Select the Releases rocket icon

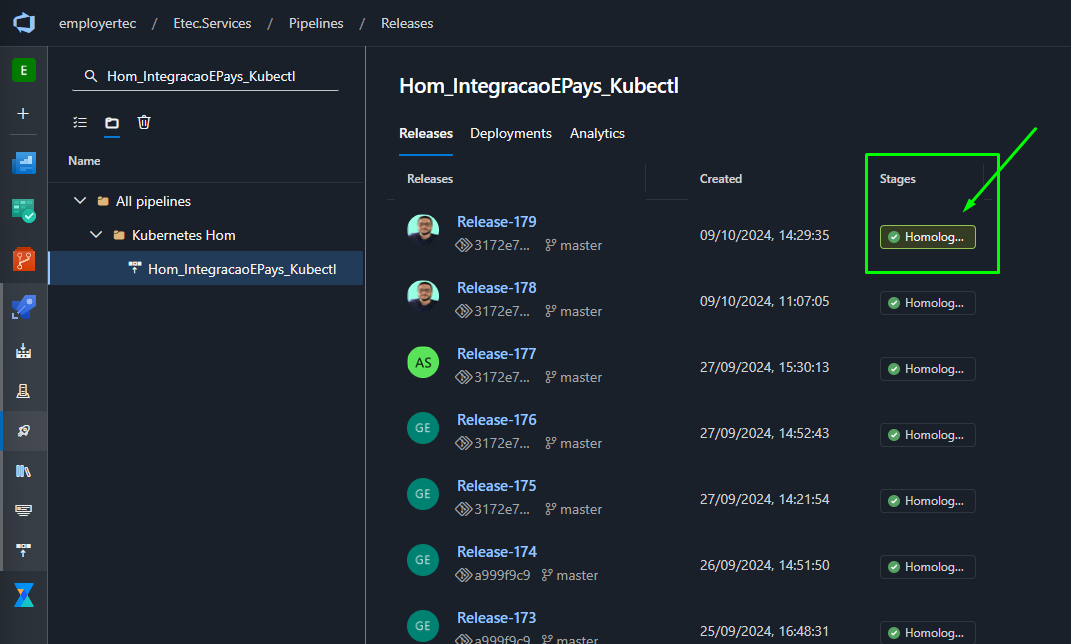(23, 431)
